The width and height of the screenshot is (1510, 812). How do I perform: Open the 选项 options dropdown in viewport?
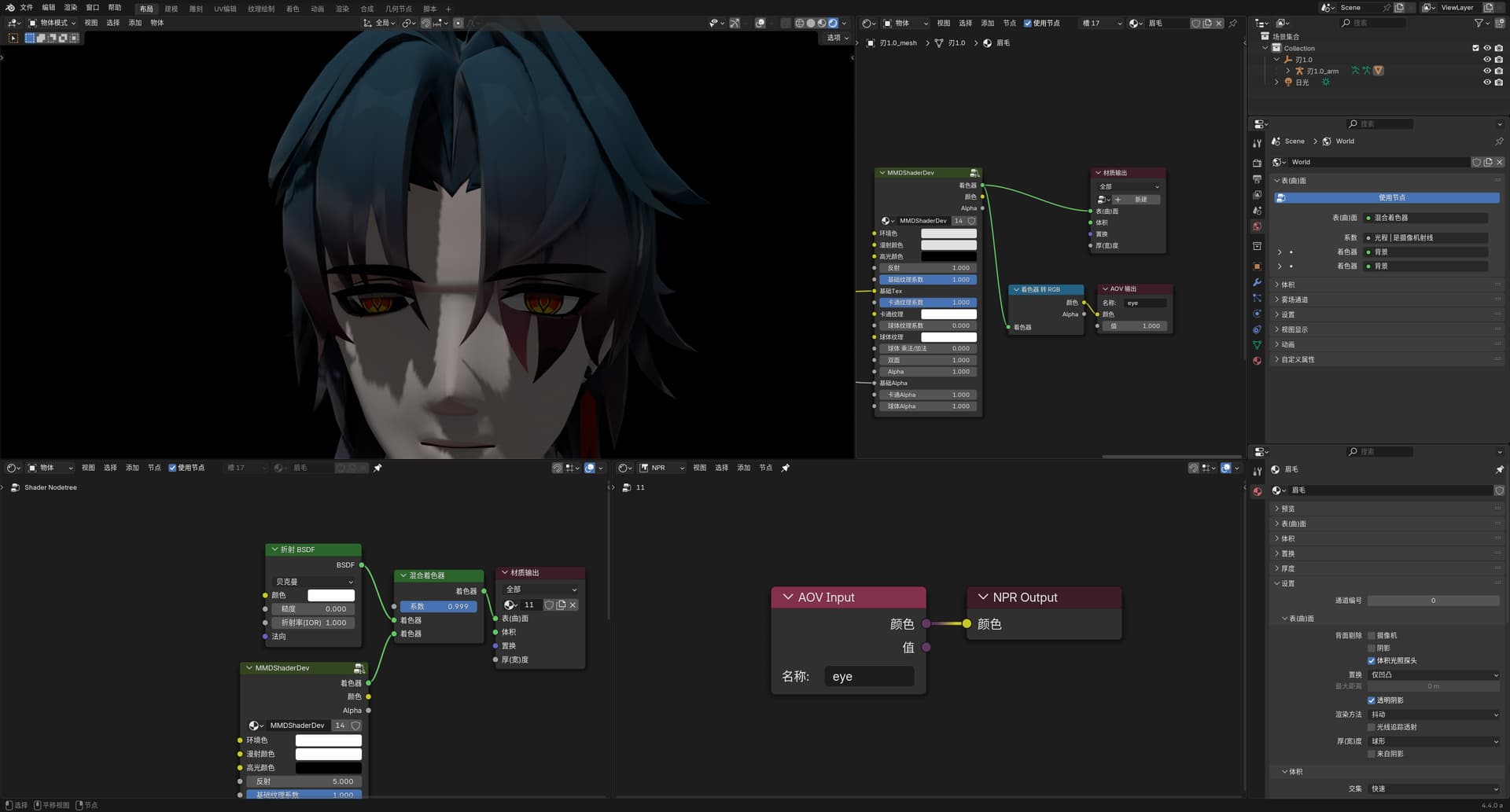coord(838,38)
